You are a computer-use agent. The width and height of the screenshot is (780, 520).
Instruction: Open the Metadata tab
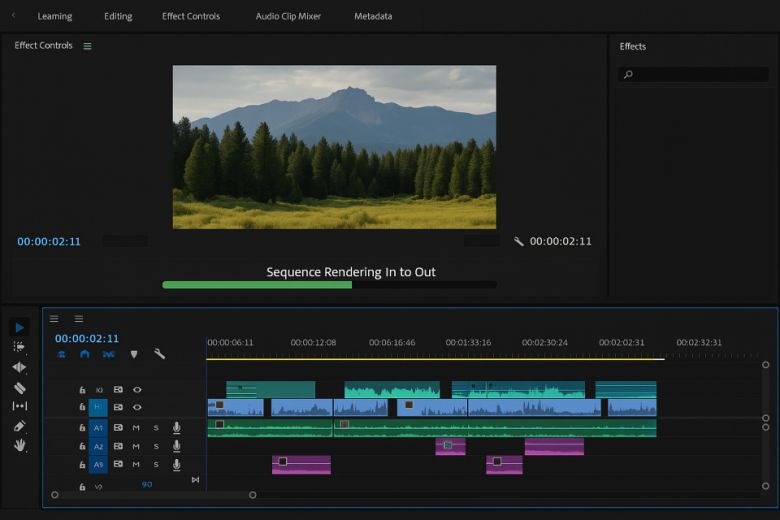click(x=373, y=16)
